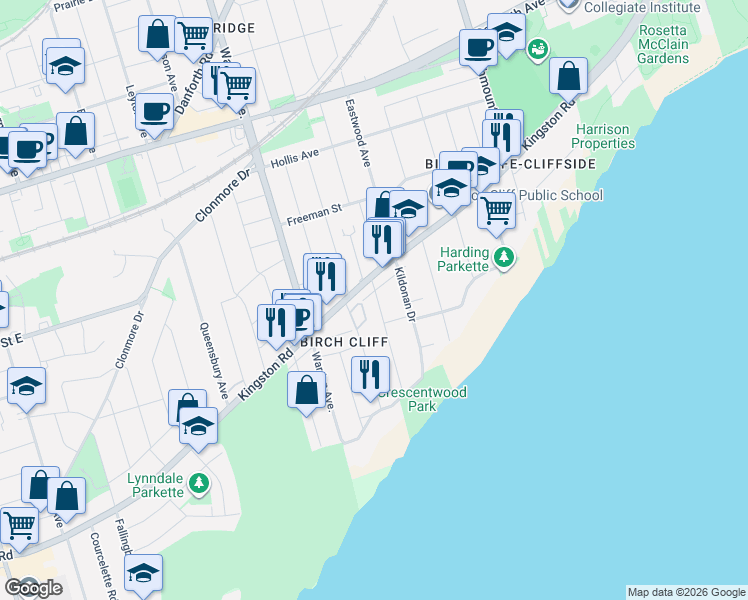Click the Eastwood Ave street label

[x=358, y=133]
